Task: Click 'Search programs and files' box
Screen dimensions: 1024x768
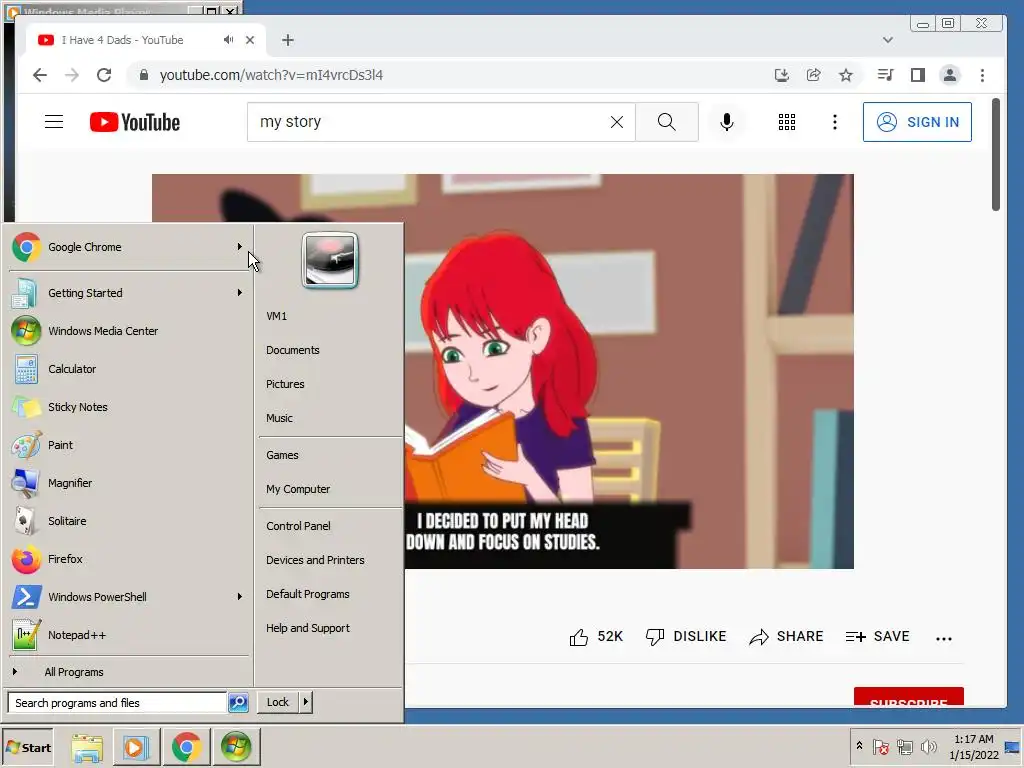Action: tap(118, 703)
